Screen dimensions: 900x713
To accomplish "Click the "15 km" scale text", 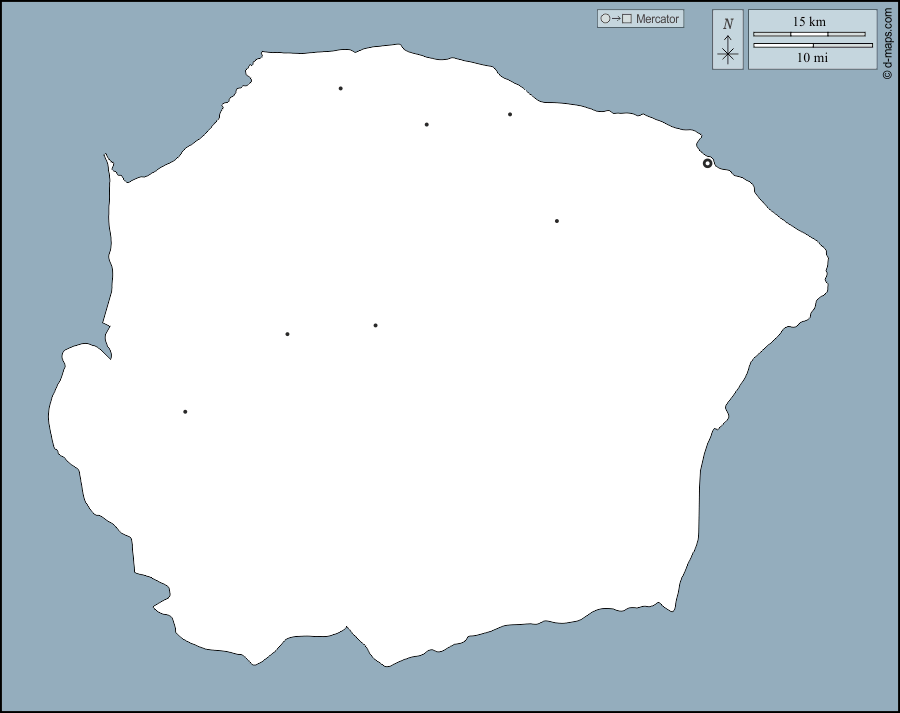I will pyautogui.click(x=809, y=22).
